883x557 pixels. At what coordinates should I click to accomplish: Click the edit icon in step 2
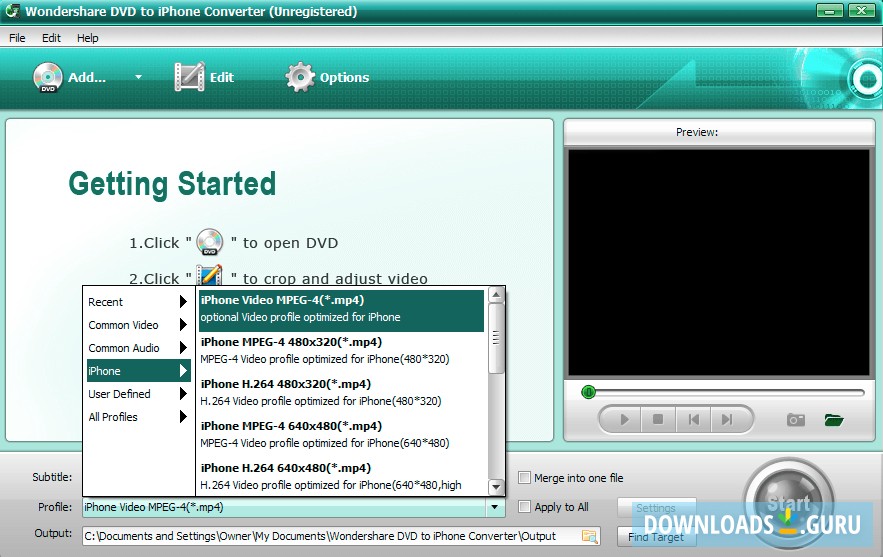(x=208, y=275)
